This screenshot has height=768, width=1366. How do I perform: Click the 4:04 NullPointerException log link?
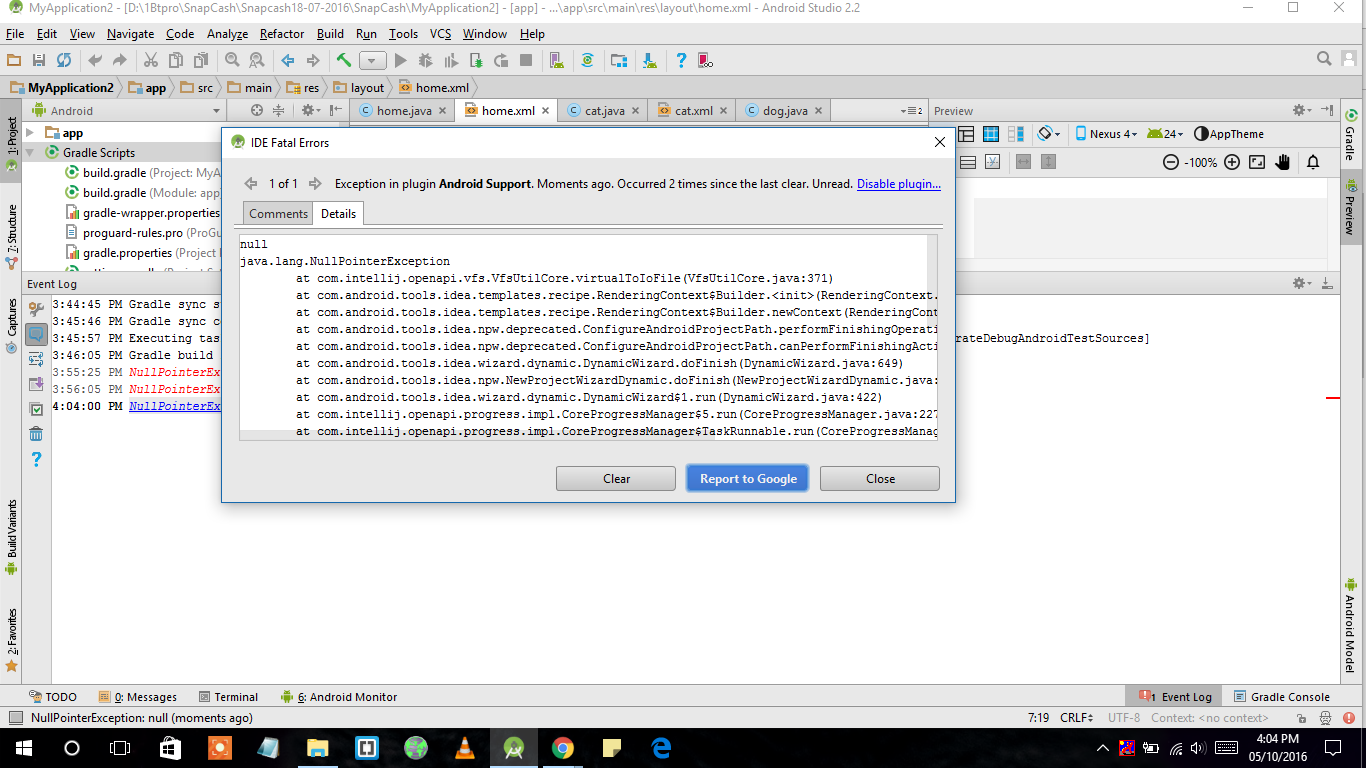pos(175,406)
